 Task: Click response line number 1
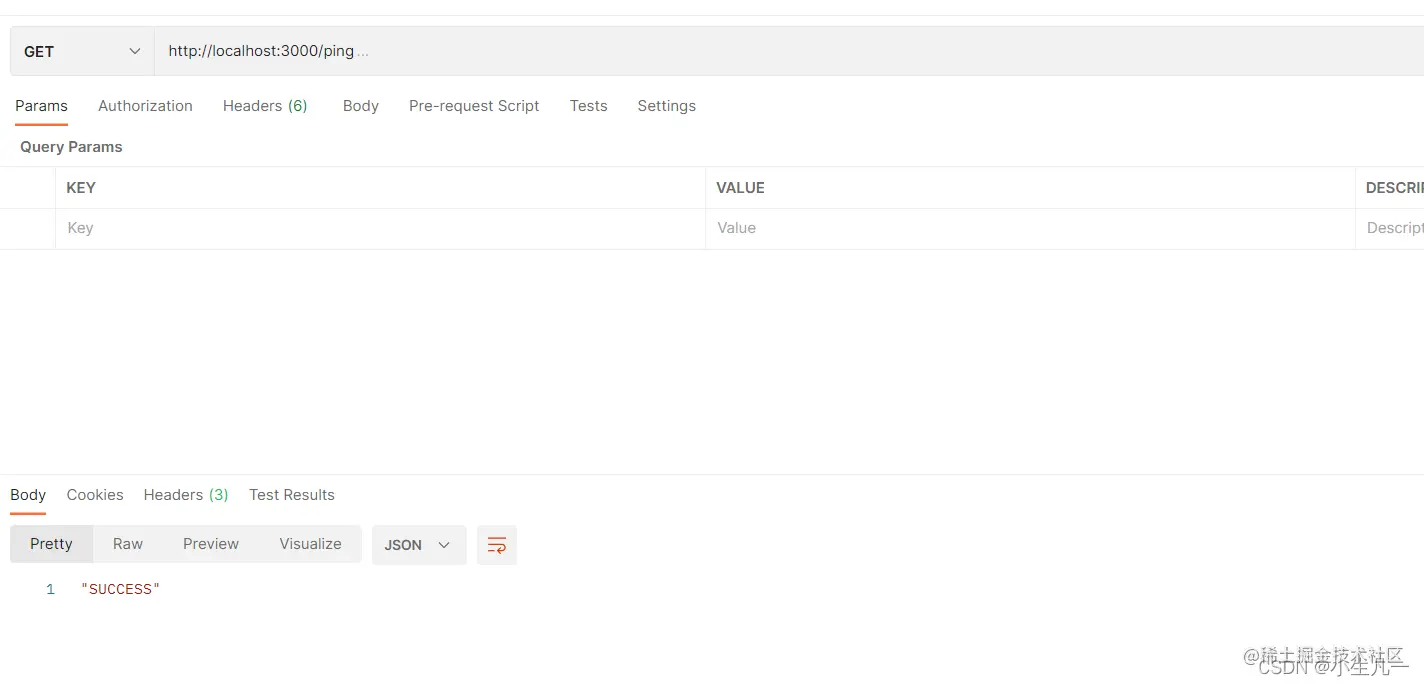point(50,590)
